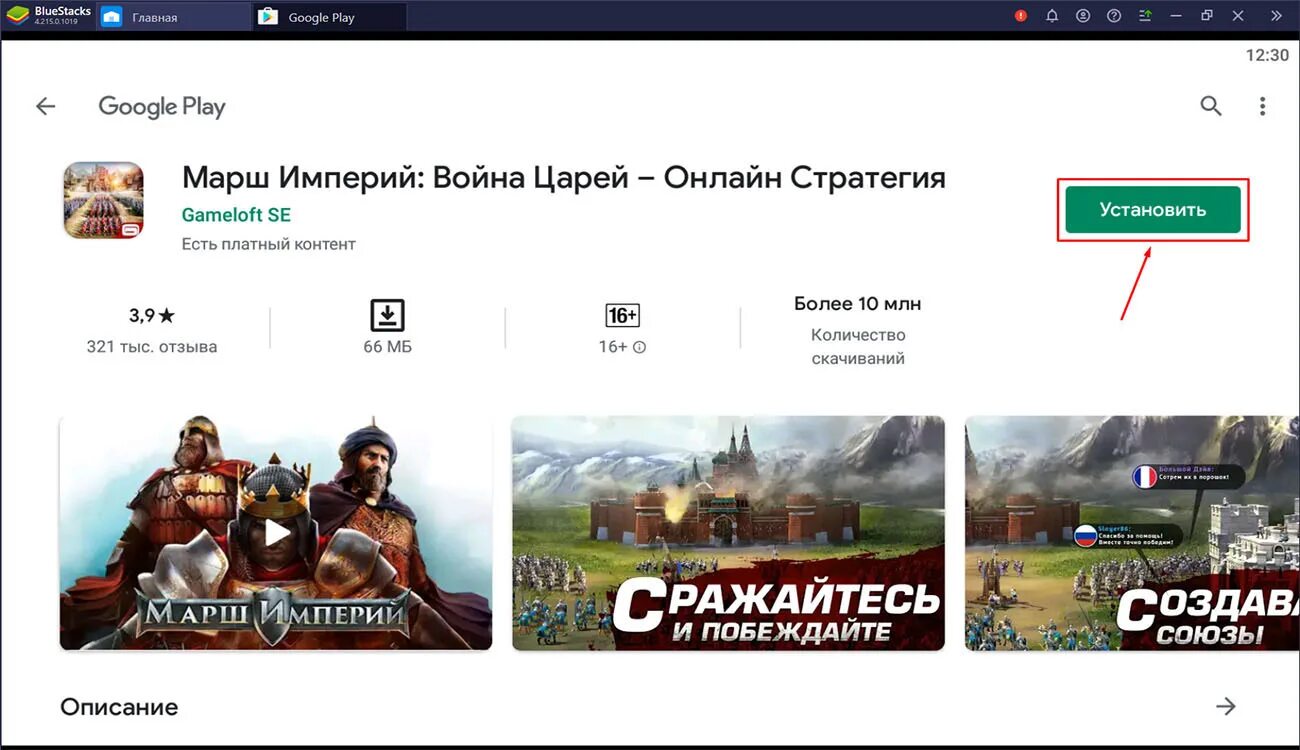Open BlueStacks notifications bell
1300x750 pixels.
(1052, 16)
